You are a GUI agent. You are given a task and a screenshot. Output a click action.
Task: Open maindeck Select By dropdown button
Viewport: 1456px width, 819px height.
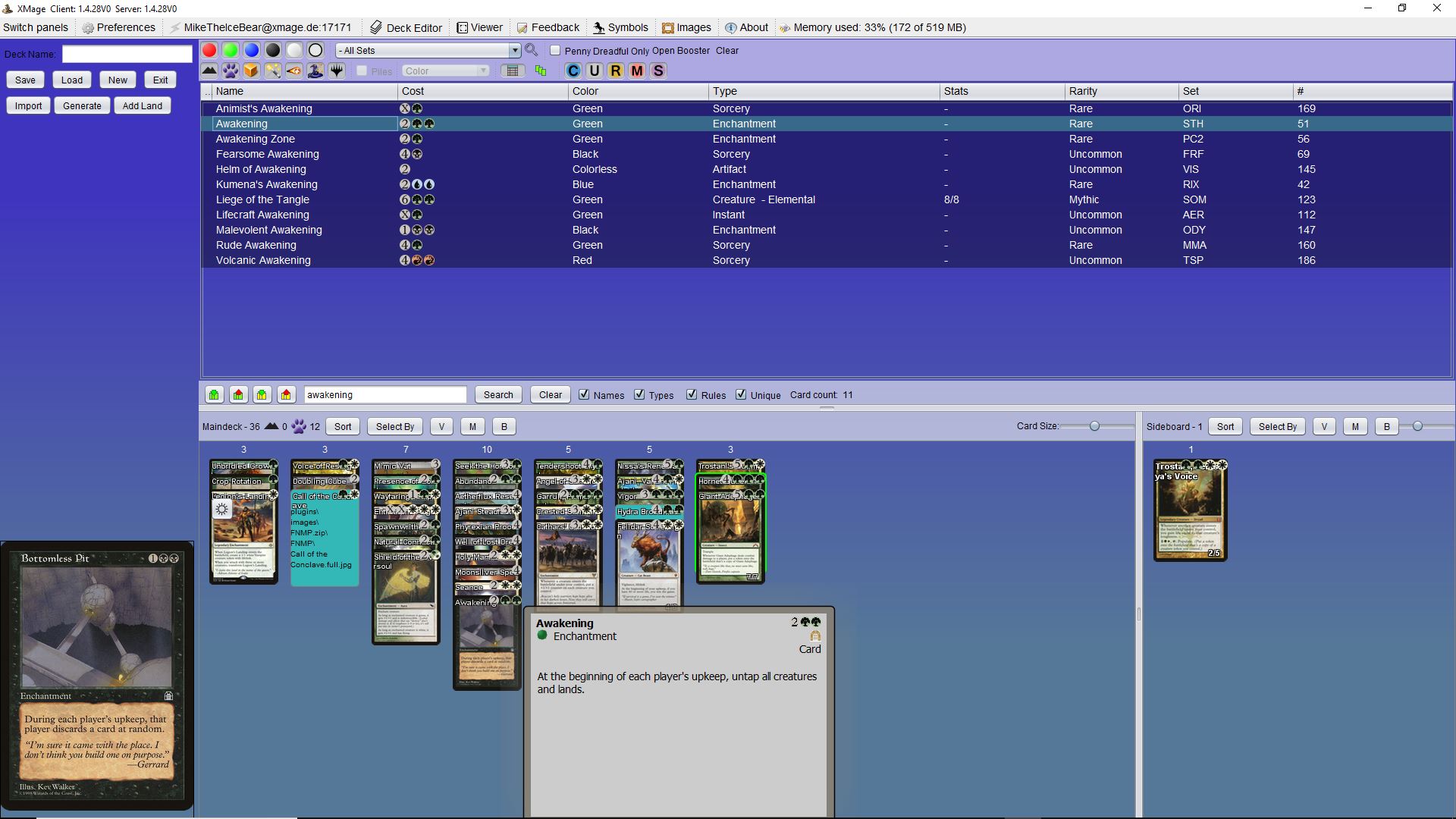[x=395, y=426]
